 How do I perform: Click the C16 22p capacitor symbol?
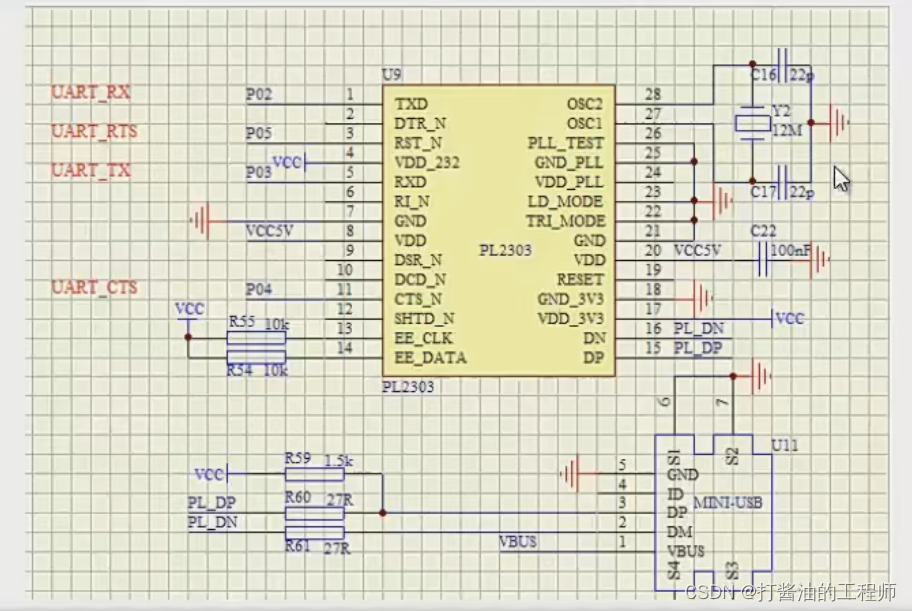783,65
